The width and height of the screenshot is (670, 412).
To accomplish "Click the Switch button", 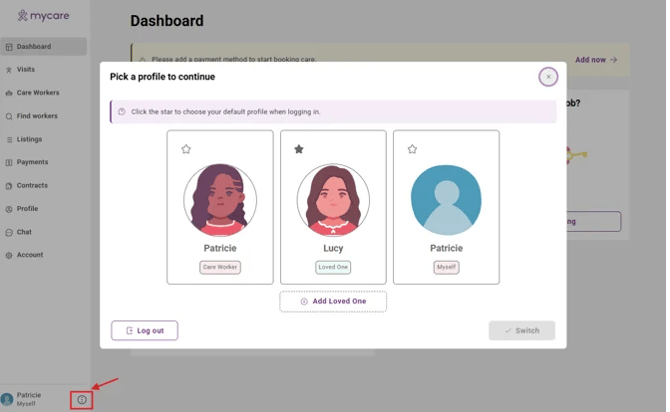I will coord(521,330).
